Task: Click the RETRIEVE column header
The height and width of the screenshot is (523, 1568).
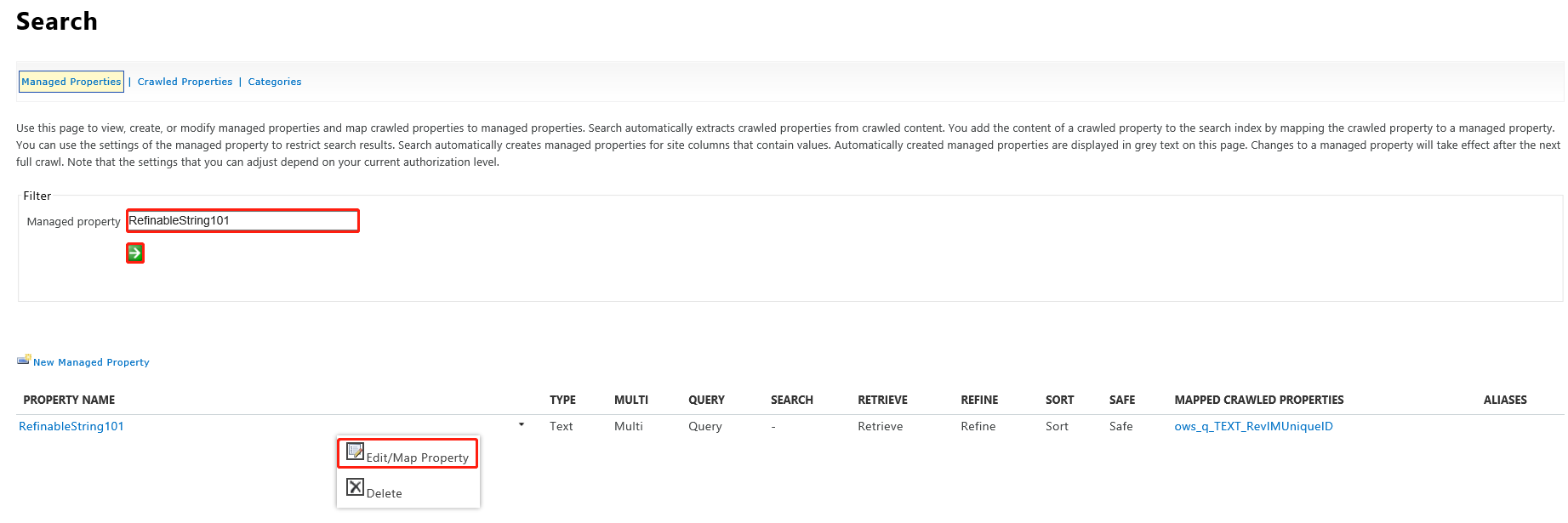Action: click(882, 400)
